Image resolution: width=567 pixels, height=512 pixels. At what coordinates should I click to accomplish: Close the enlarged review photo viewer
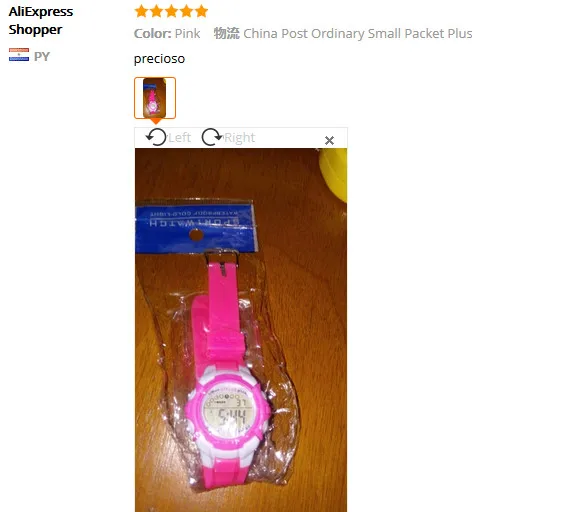[329, 140]
